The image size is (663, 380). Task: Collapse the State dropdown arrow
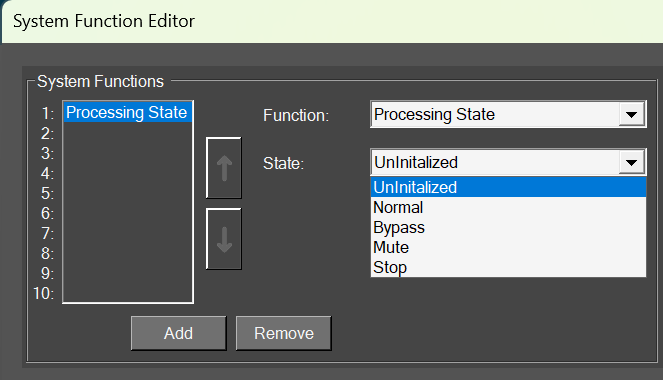631,162
